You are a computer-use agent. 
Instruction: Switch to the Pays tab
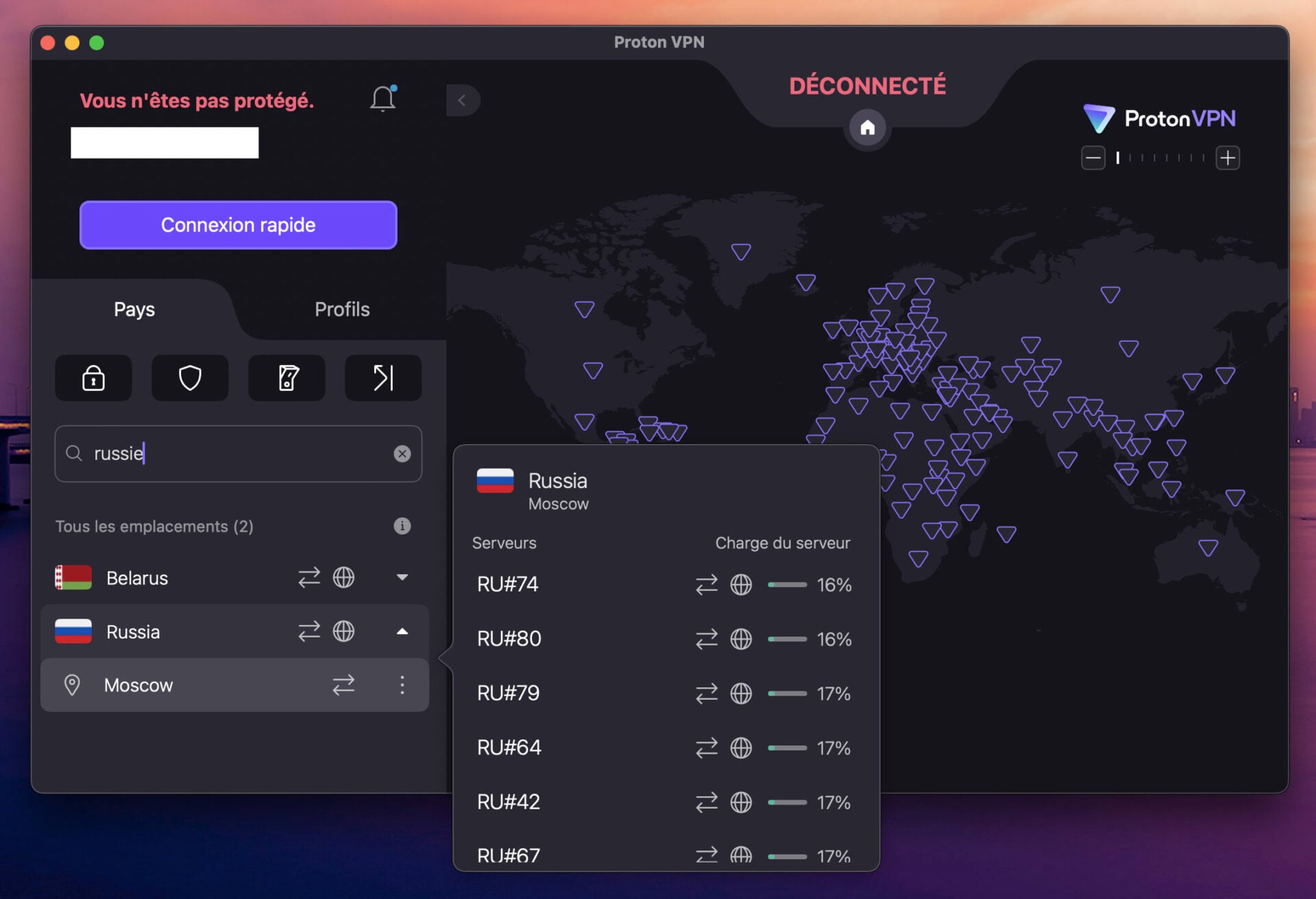click(134, 310)
